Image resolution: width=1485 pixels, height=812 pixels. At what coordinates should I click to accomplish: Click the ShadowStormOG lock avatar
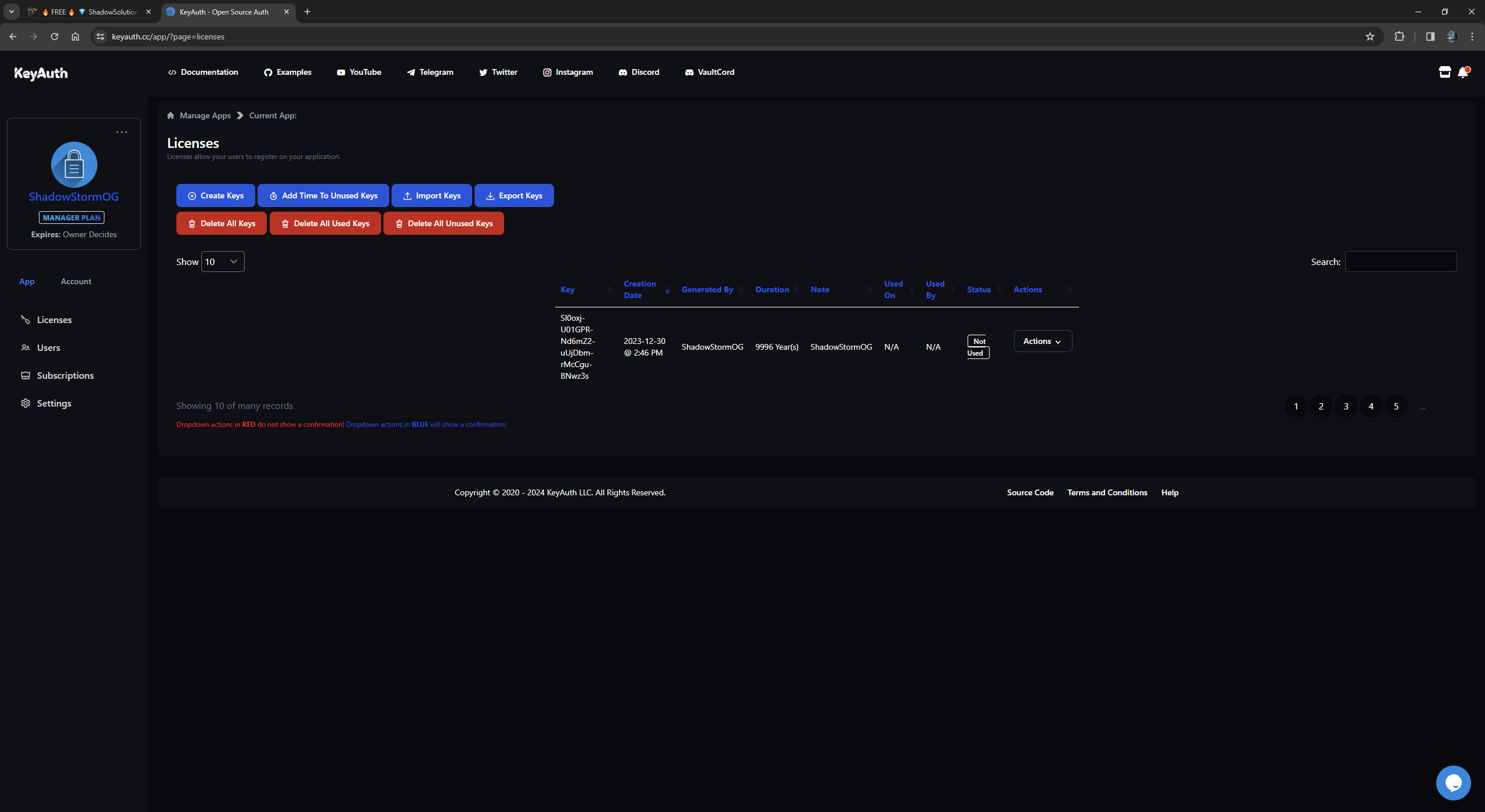point(74,165)
